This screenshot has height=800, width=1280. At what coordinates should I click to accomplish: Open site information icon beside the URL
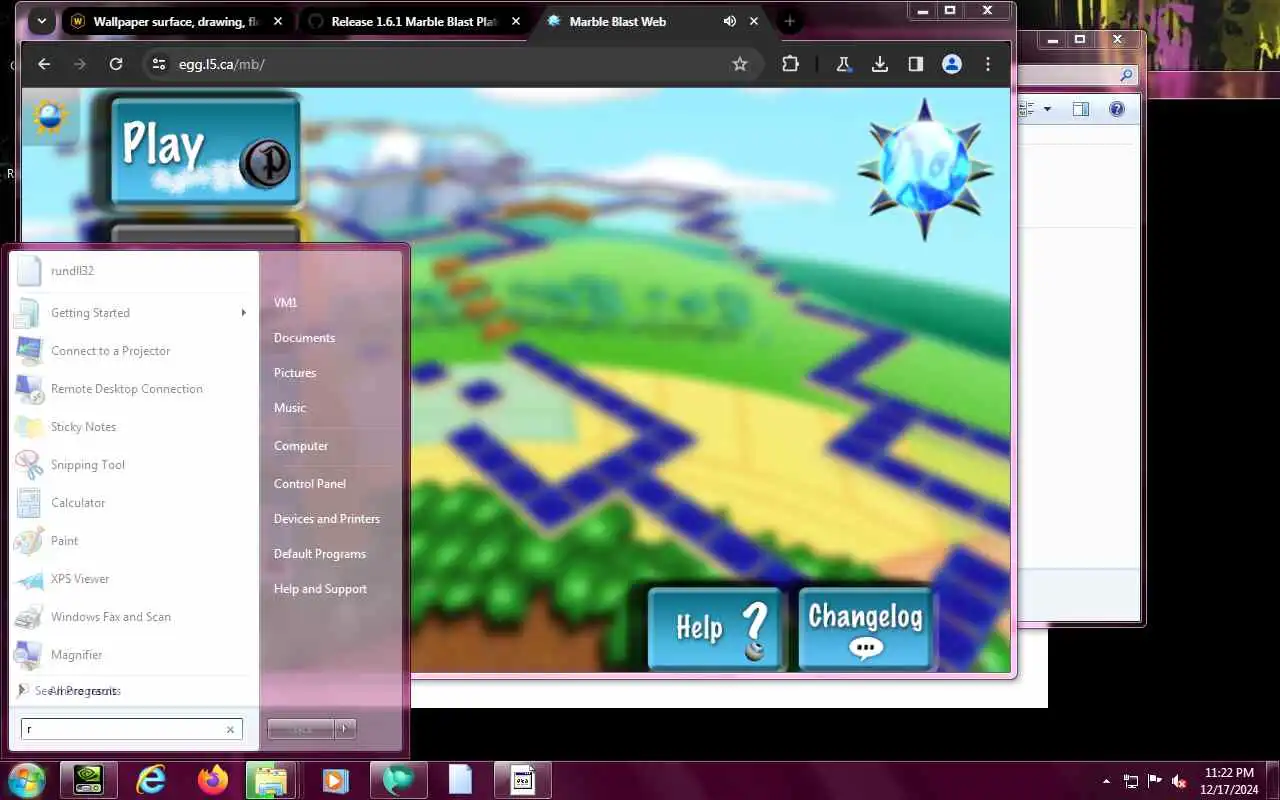(x=158, y=64)
